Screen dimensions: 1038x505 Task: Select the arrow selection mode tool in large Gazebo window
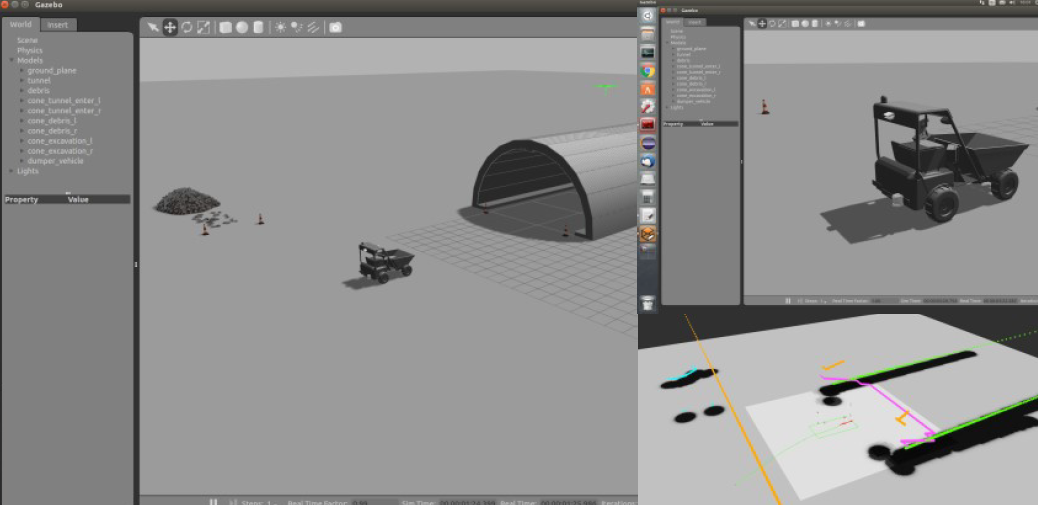point(153,27)
